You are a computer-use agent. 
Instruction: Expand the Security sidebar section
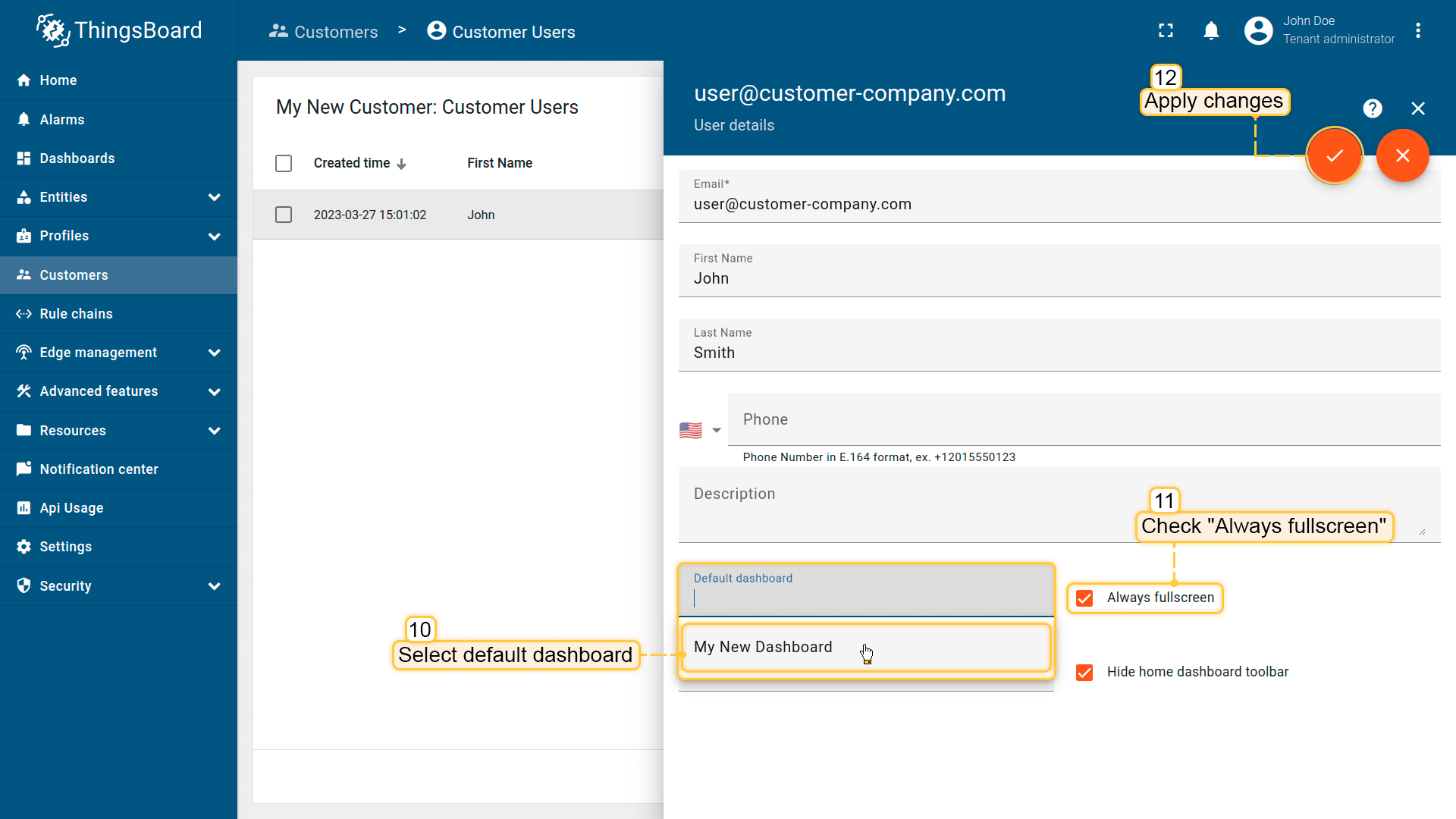pos(215,585)
